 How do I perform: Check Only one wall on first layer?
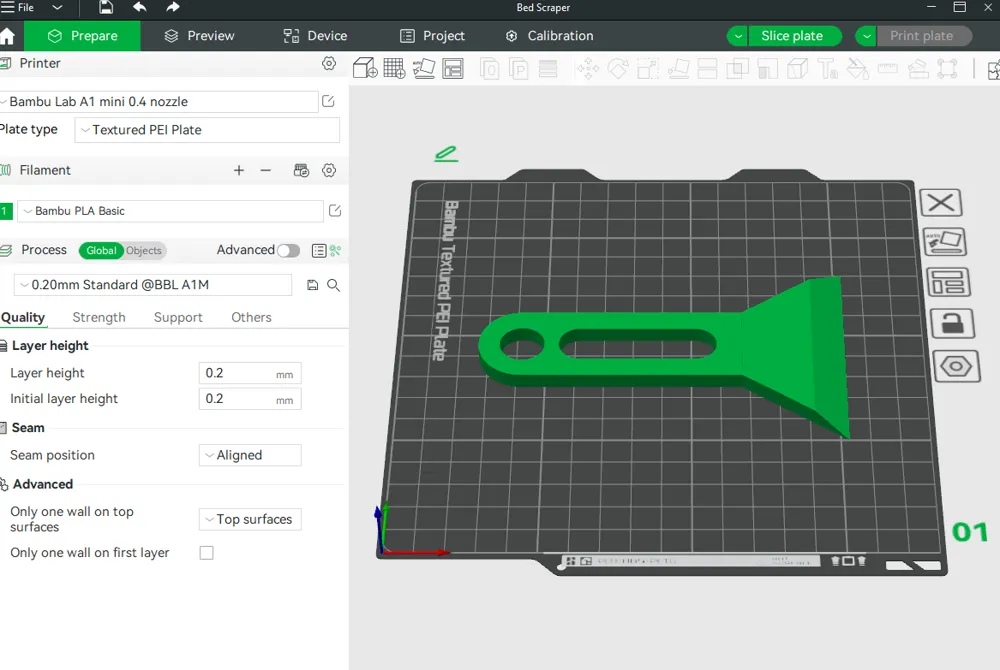207,553
